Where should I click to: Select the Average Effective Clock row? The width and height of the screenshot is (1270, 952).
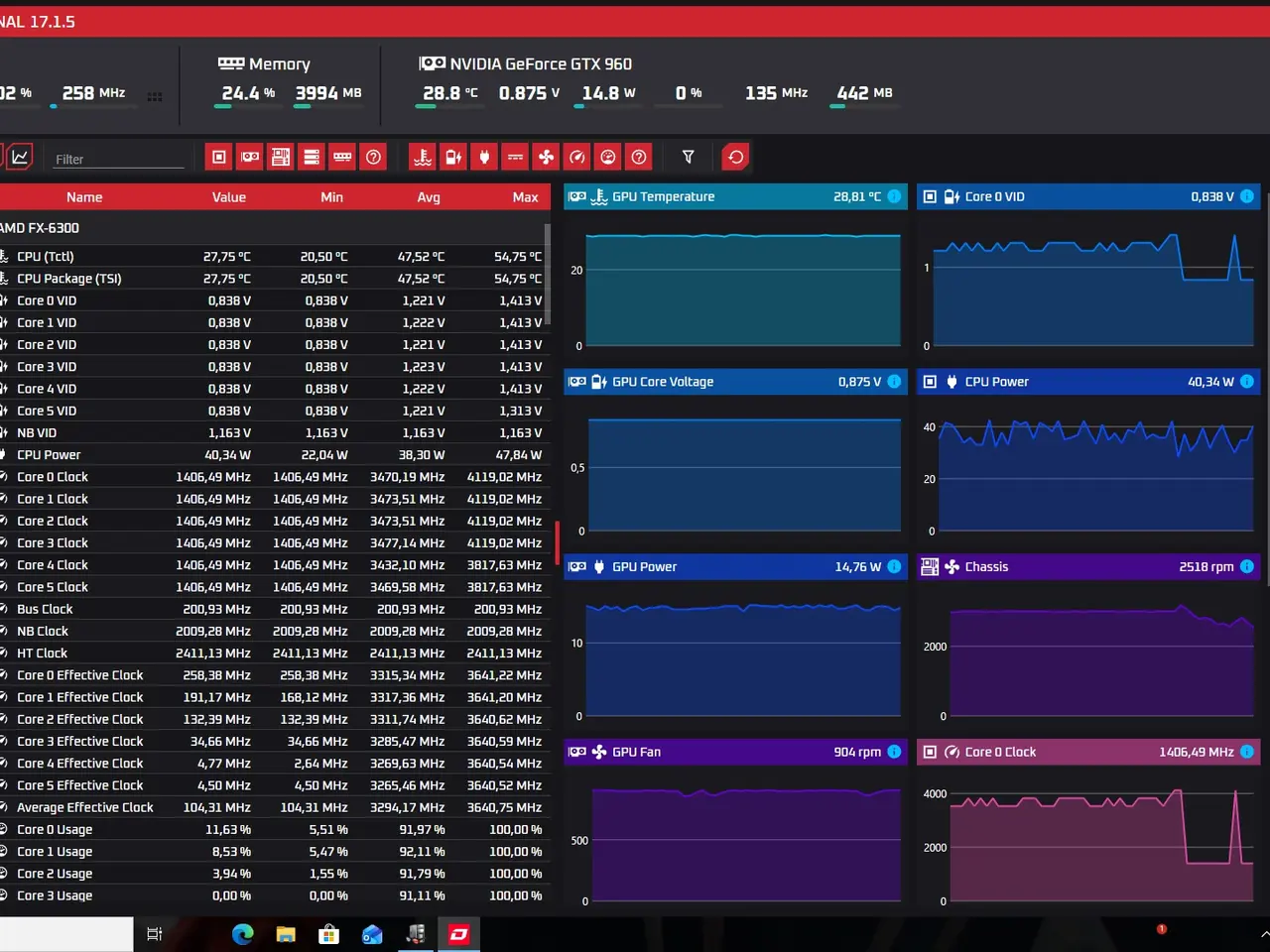(x=273, y=808)
